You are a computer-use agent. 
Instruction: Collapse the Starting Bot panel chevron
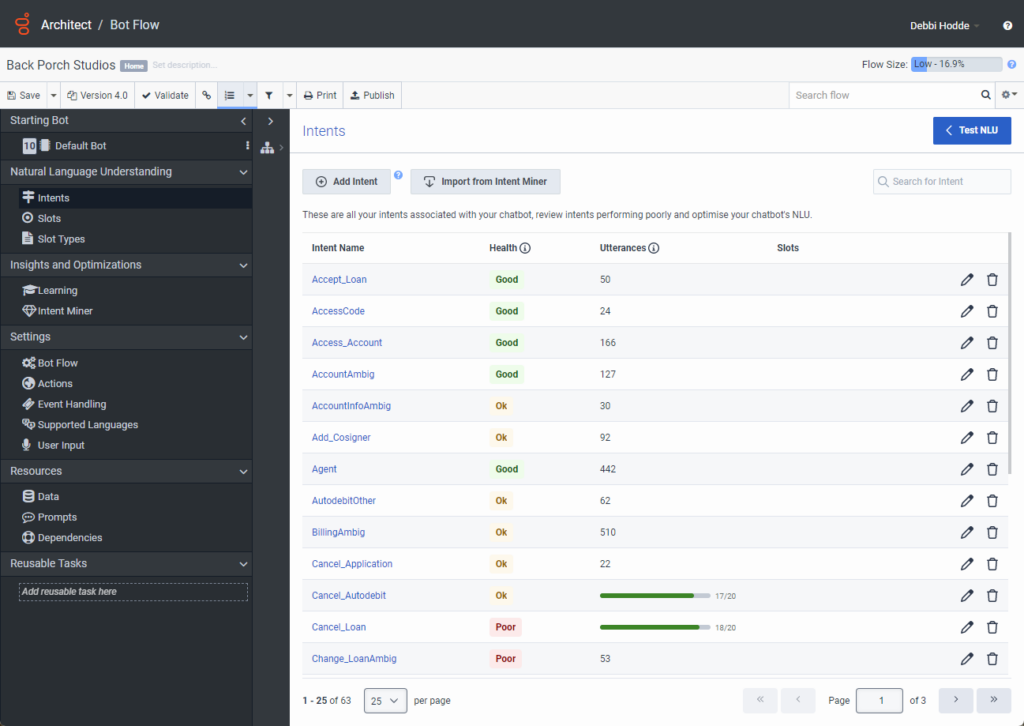pyautogui.click(x=243, y=120)
